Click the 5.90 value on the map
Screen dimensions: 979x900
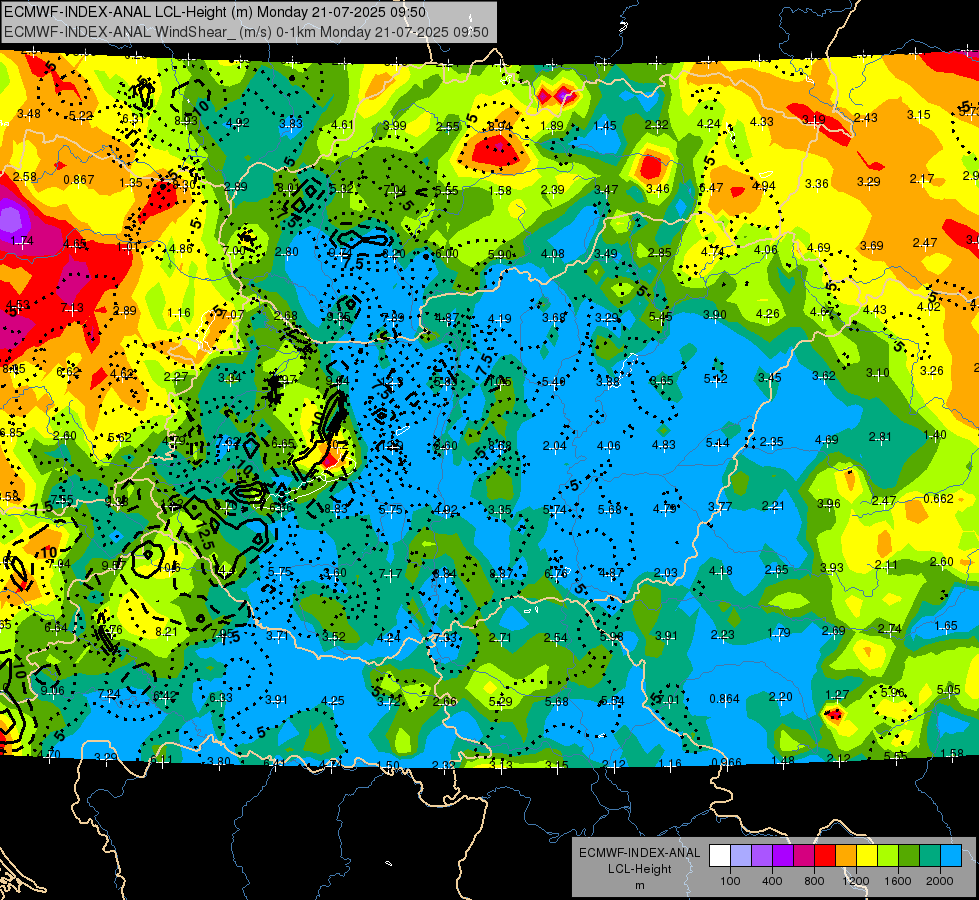point(499,254)
